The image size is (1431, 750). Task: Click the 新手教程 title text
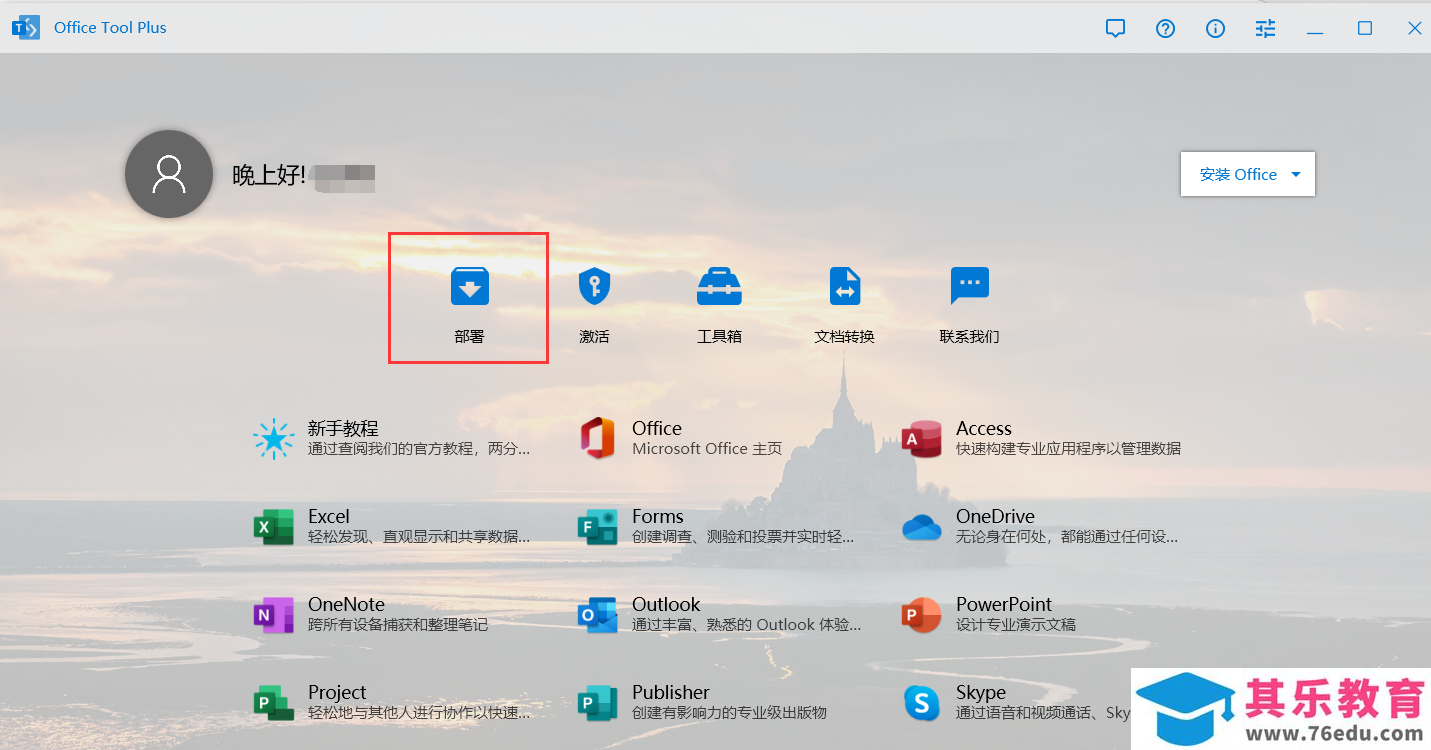point(343,428)
